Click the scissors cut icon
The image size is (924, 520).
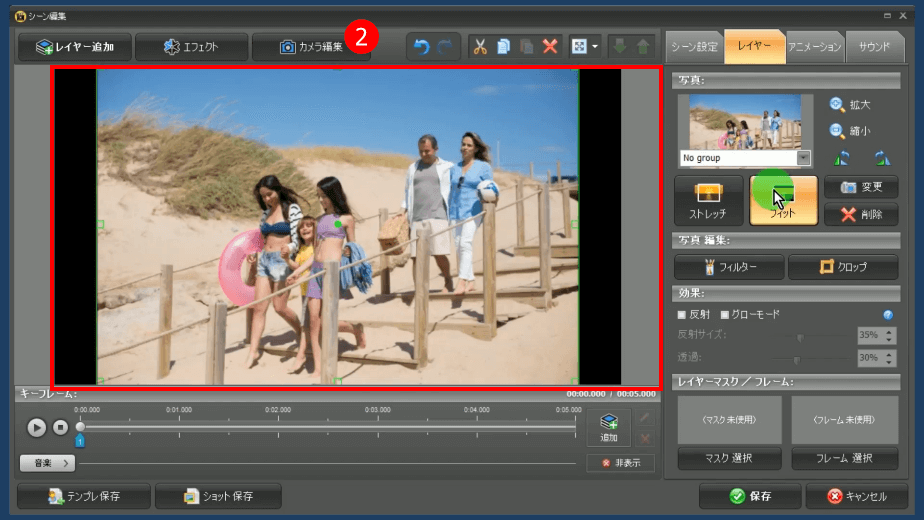point(480,46)
